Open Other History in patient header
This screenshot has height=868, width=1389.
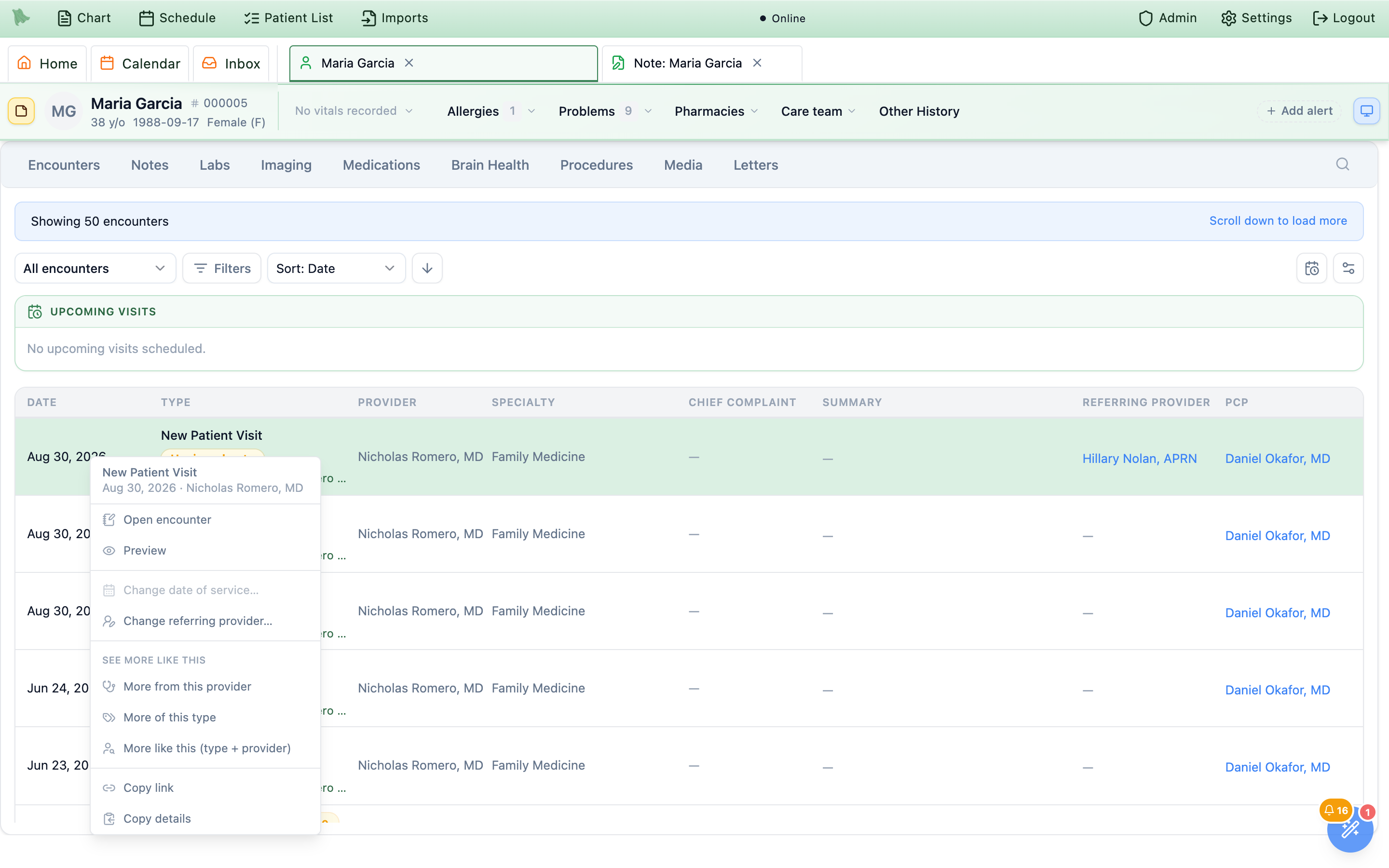tap(919, 111)
